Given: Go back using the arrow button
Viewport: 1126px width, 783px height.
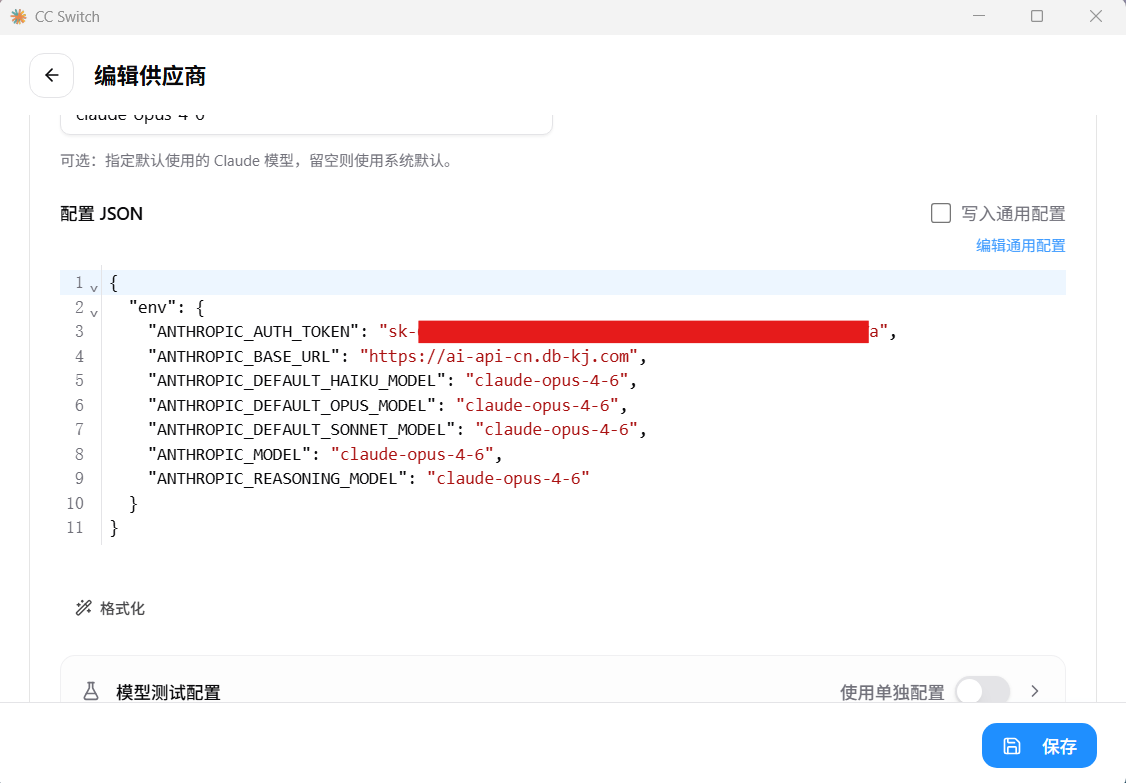Looking at the screenshot, I should click(x=52, y=75).
